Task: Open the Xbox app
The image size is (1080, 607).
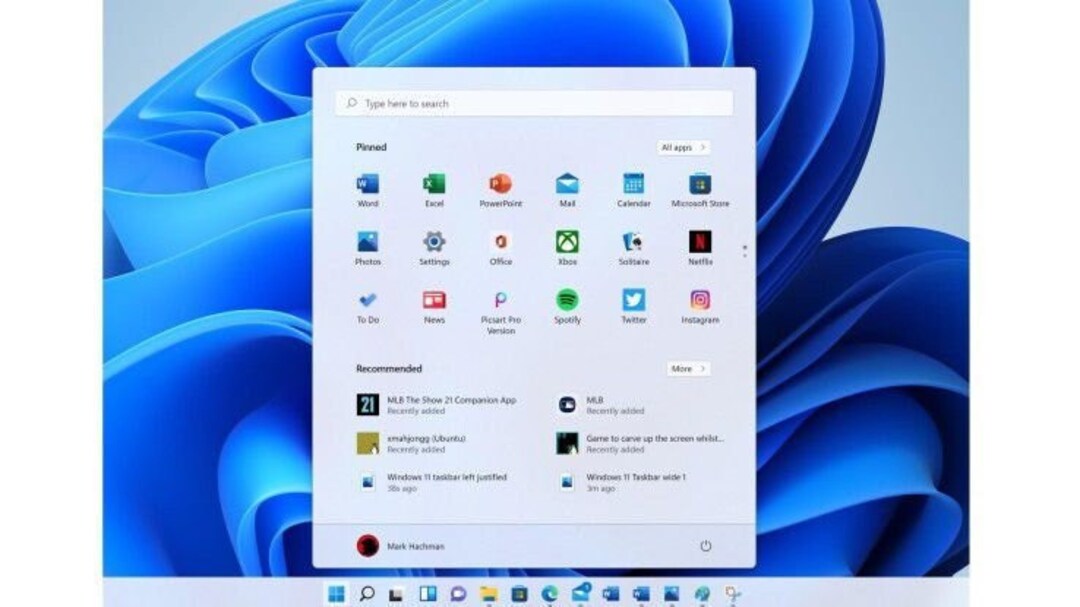Action: pos(567,249)
